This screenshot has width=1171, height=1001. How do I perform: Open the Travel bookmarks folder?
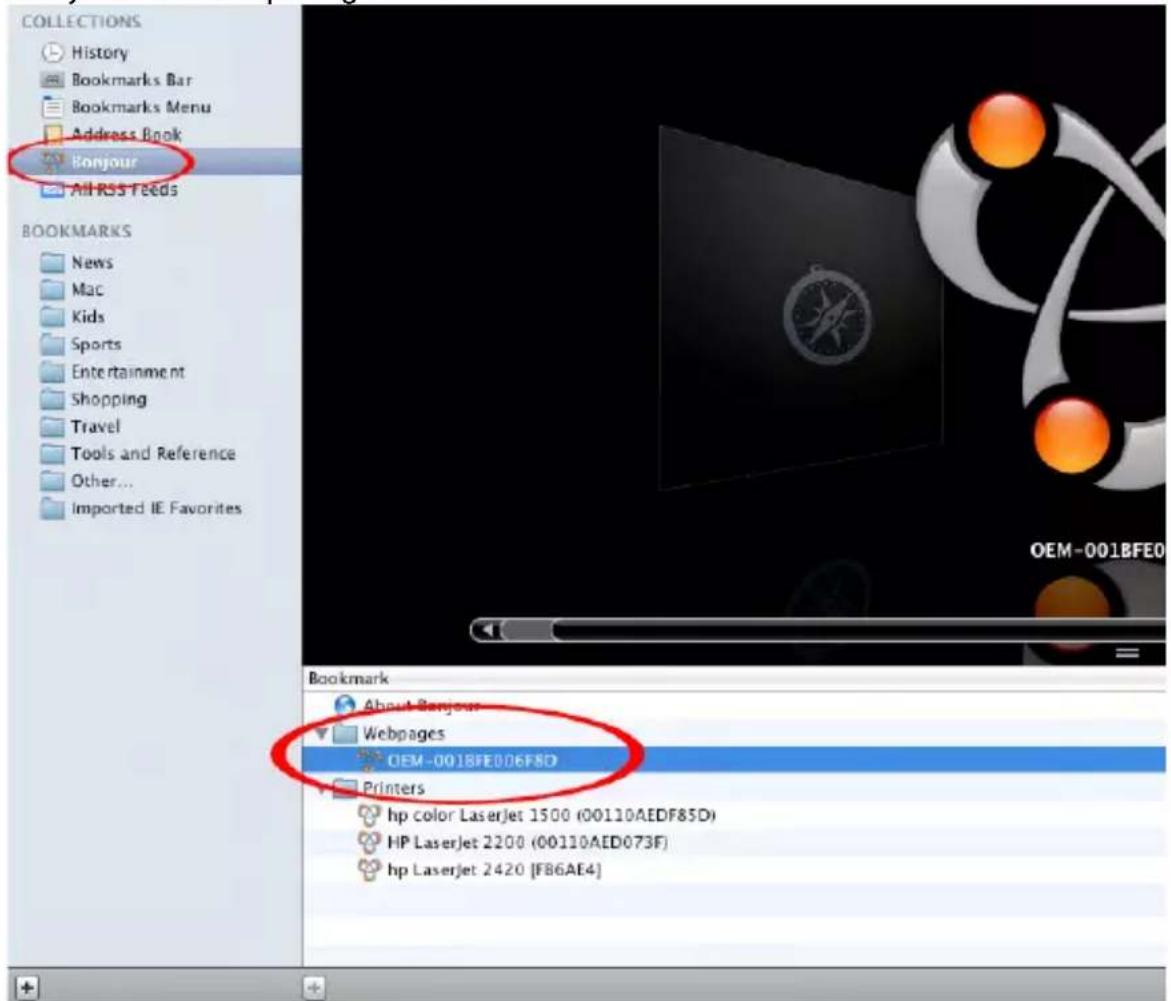(x=95, y=427)
